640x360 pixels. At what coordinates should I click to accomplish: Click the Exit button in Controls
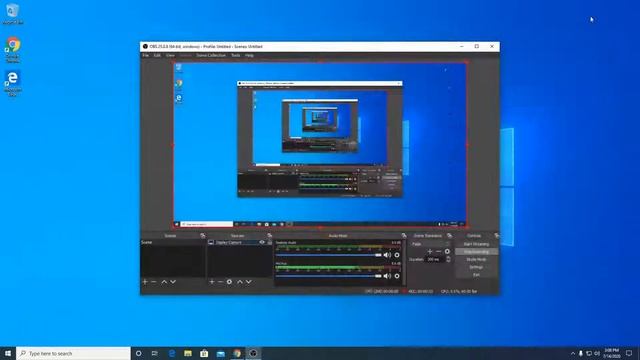(x=476, y=275)
